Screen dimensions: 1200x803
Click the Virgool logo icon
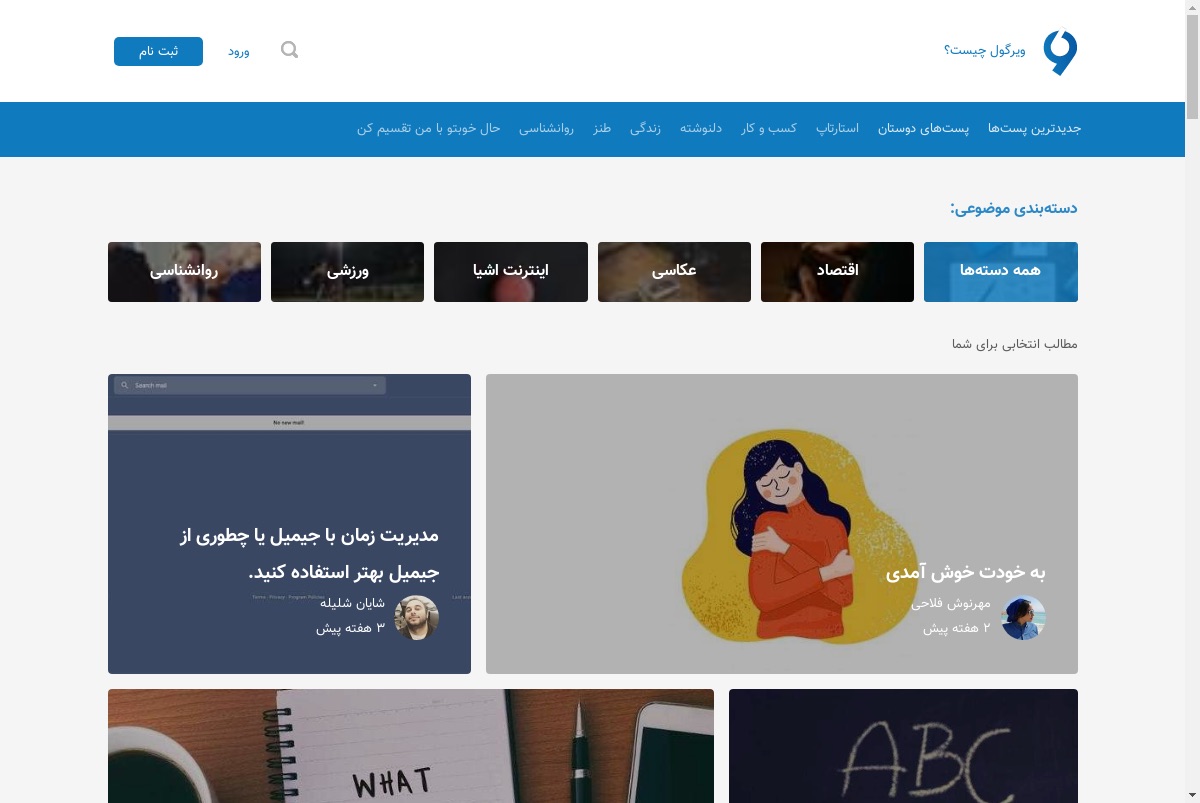1060,52
